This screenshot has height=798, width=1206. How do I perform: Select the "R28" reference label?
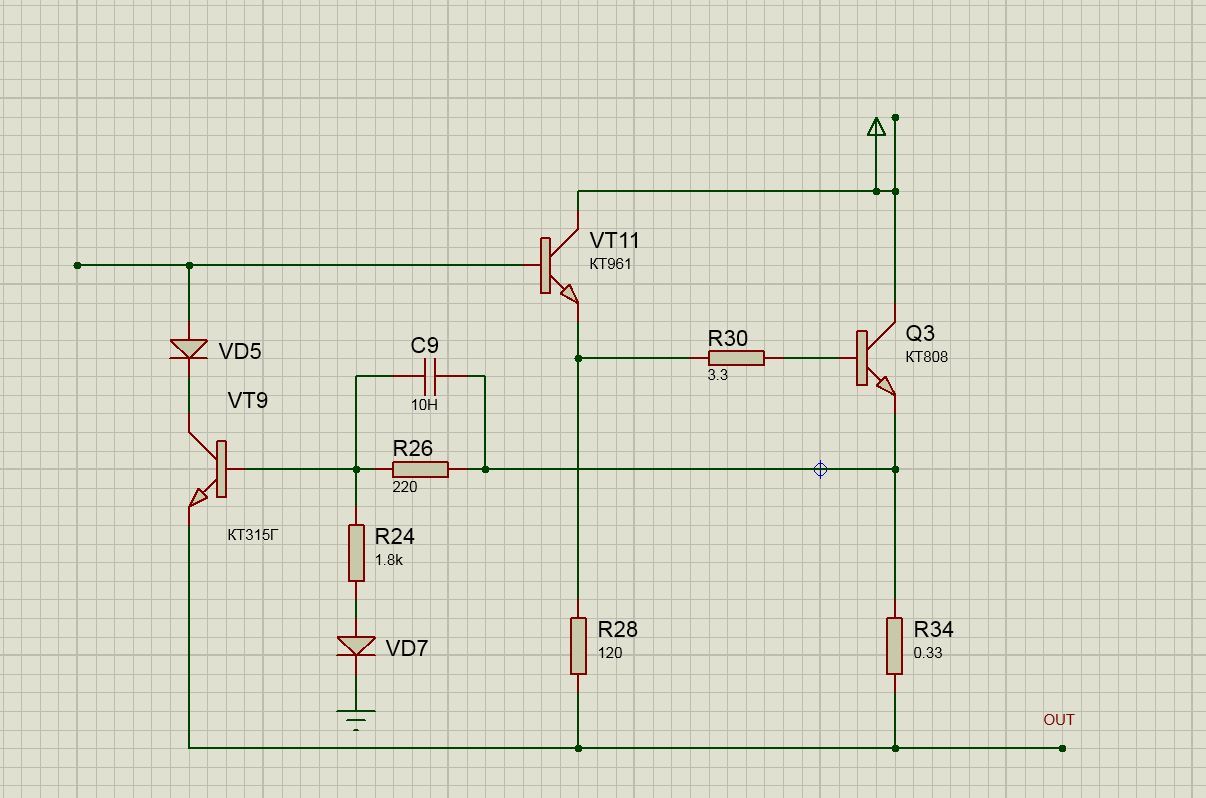click(618, 629)
